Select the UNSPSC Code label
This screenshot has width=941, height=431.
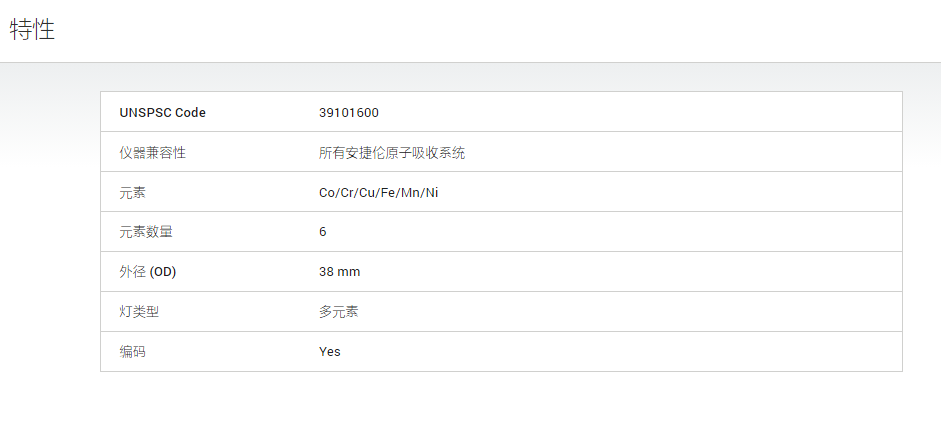(163, 112)
